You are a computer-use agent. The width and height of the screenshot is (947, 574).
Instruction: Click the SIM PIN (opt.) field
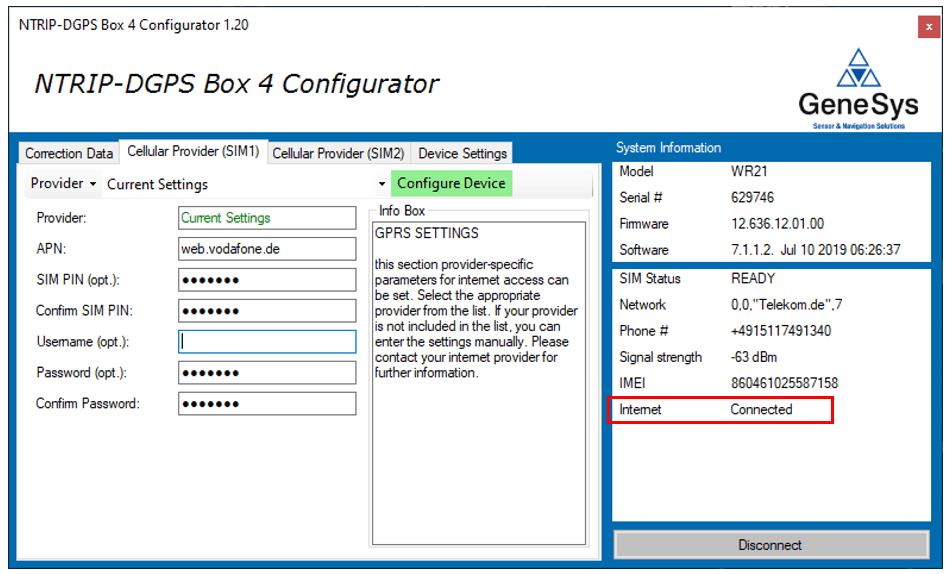(267, 280)
